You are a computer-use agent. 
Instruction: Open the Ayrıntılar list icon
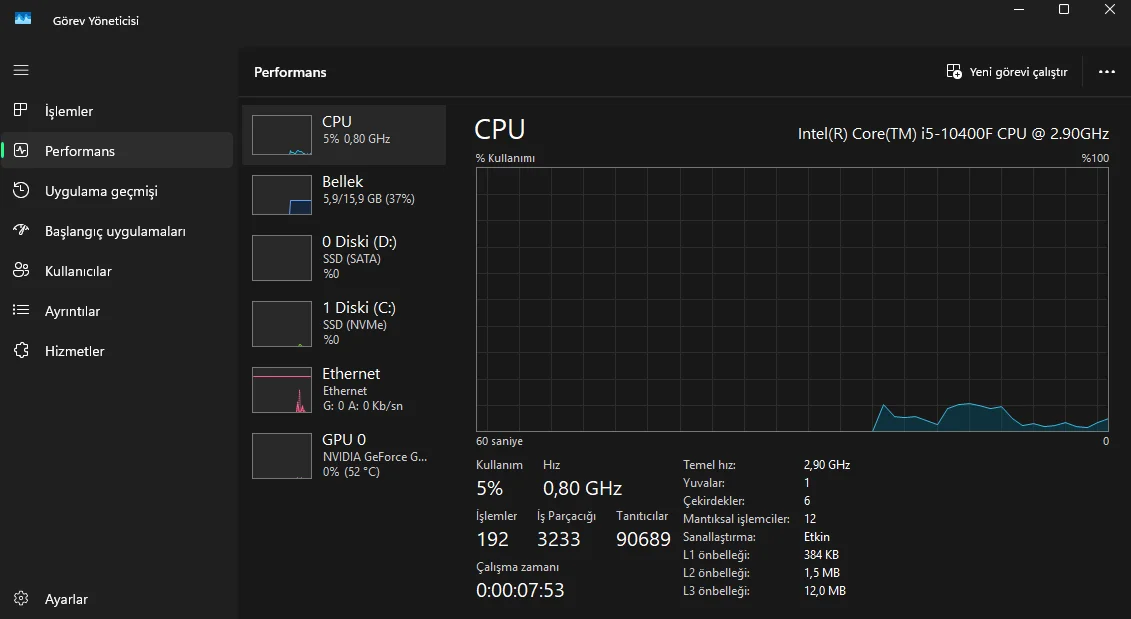click(21, 311)
